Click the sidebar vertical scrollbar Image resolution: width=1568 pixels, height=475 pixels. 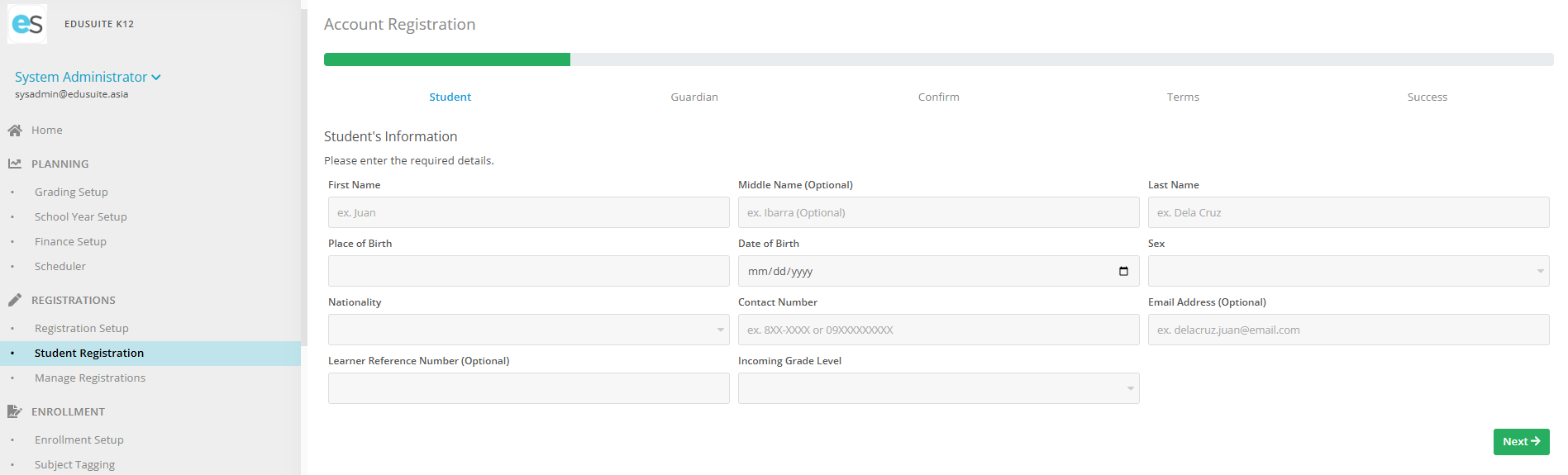304,165
